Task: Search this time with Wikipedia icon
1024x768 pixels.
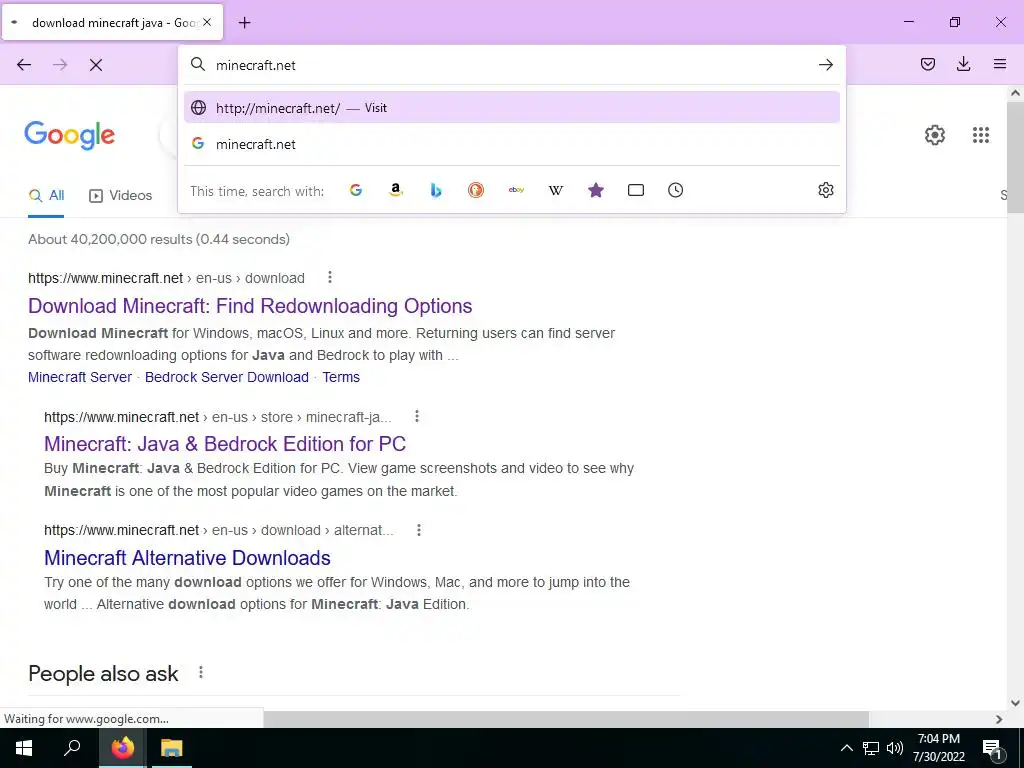Action: coord(556,190)
